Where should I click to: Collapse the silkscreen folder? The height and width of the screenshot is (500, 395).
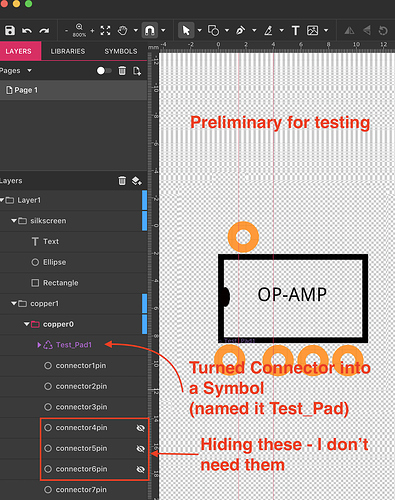click(x=14, y=221)
